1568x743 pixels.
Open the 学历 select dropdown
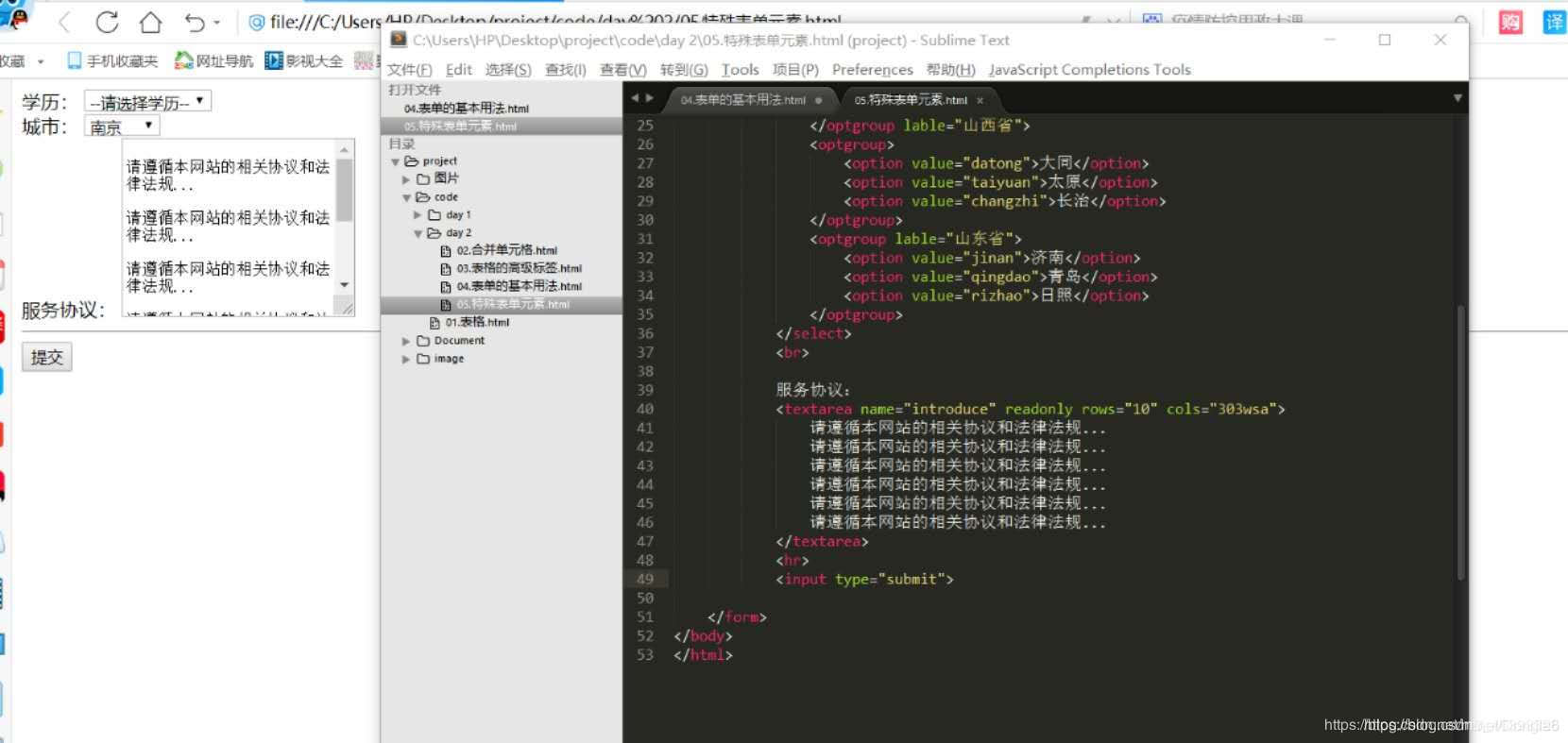147,101
